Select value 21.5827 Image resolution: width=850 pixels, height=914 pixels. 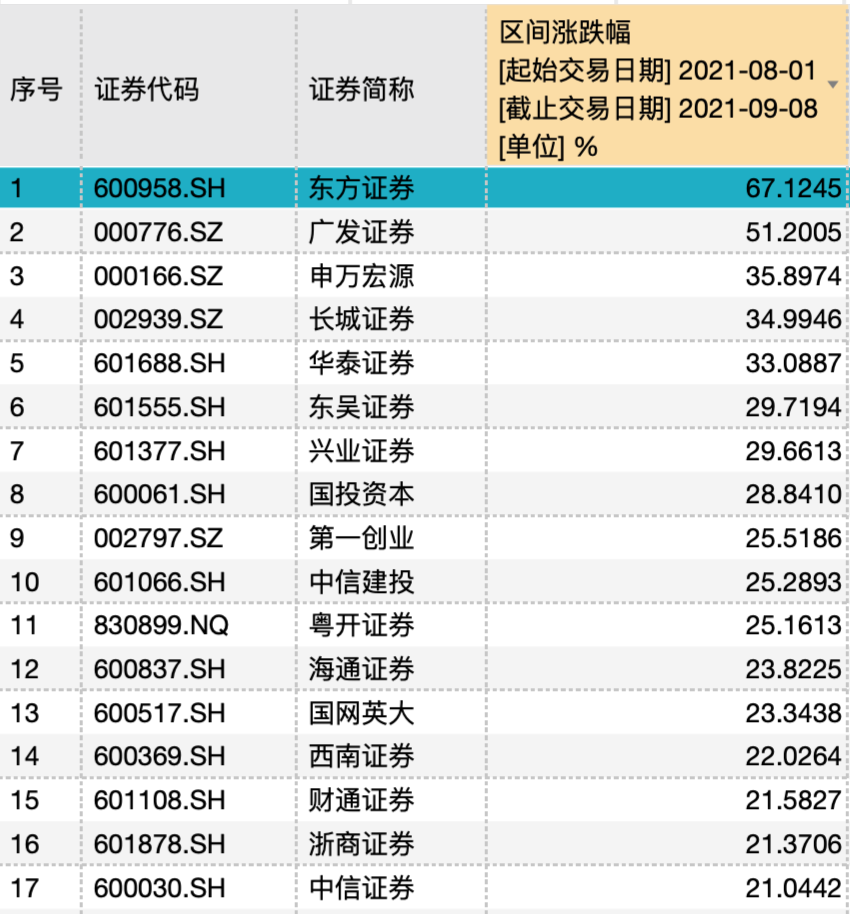pyautogui.click(x=793, y=800)
